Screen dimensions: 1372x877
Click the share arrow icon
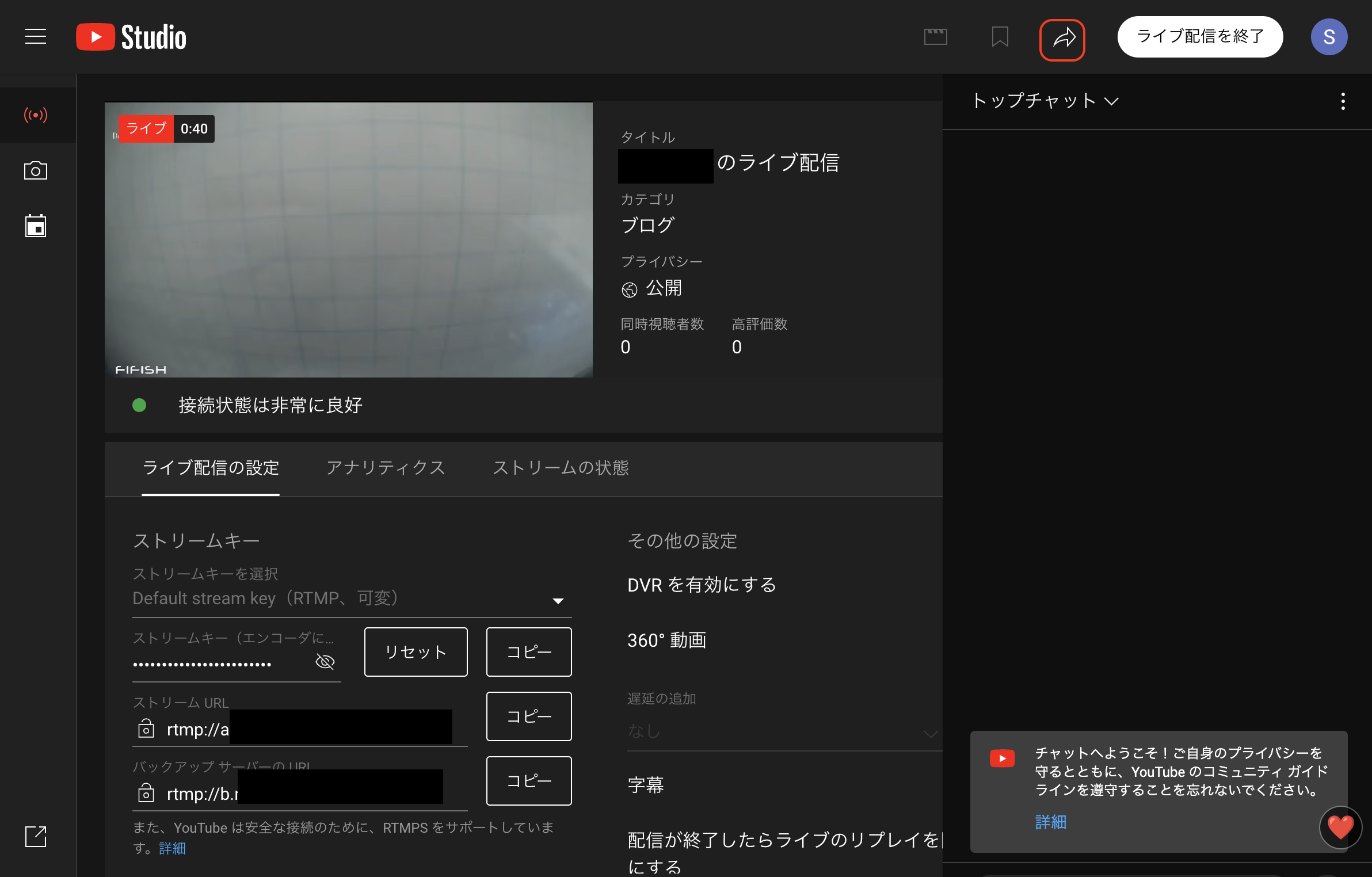click(x=1062, y=39)
